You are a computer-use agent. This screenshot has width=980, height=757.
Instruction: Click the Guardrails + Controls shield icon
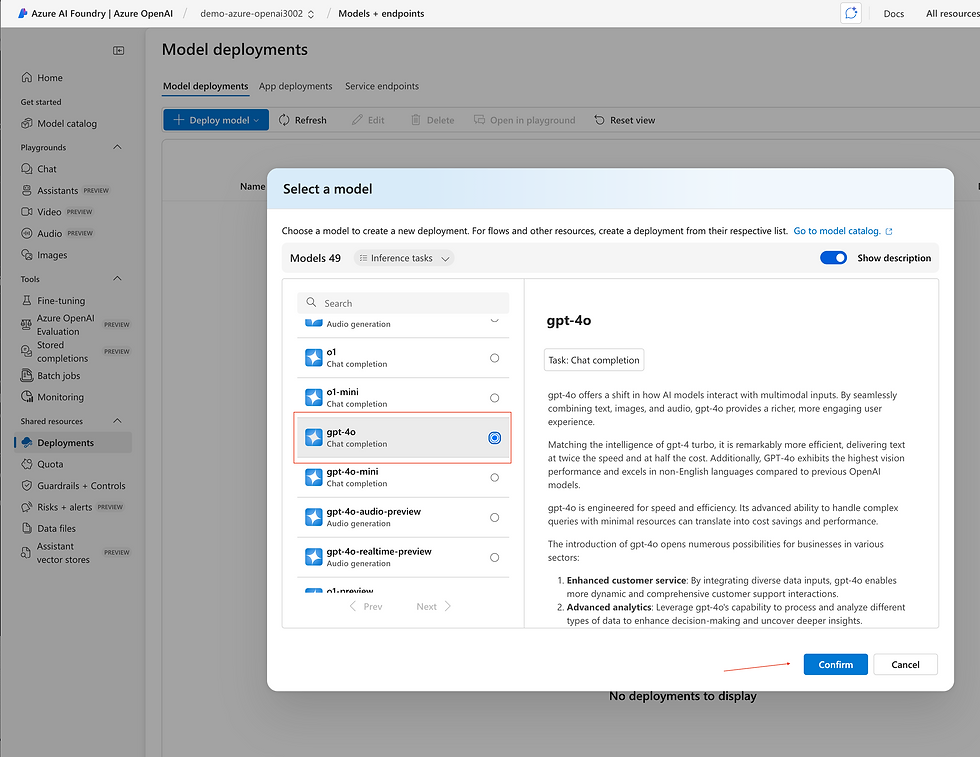click(26, 485)
